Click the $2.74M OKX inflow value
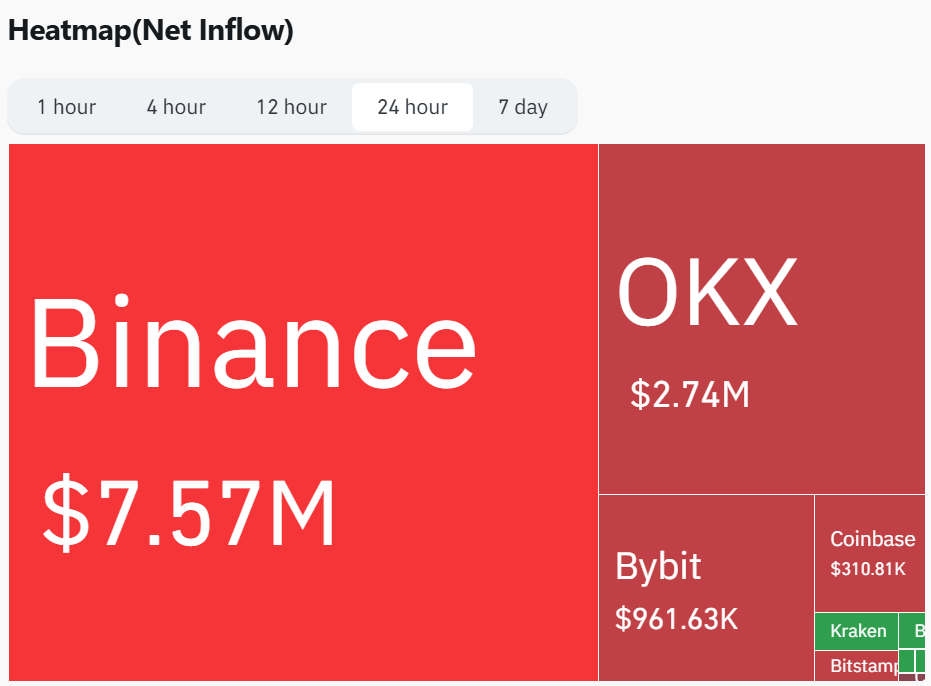The width and height of the screenshot is (931, 686). pyautogui.click(x=690, y=394)
